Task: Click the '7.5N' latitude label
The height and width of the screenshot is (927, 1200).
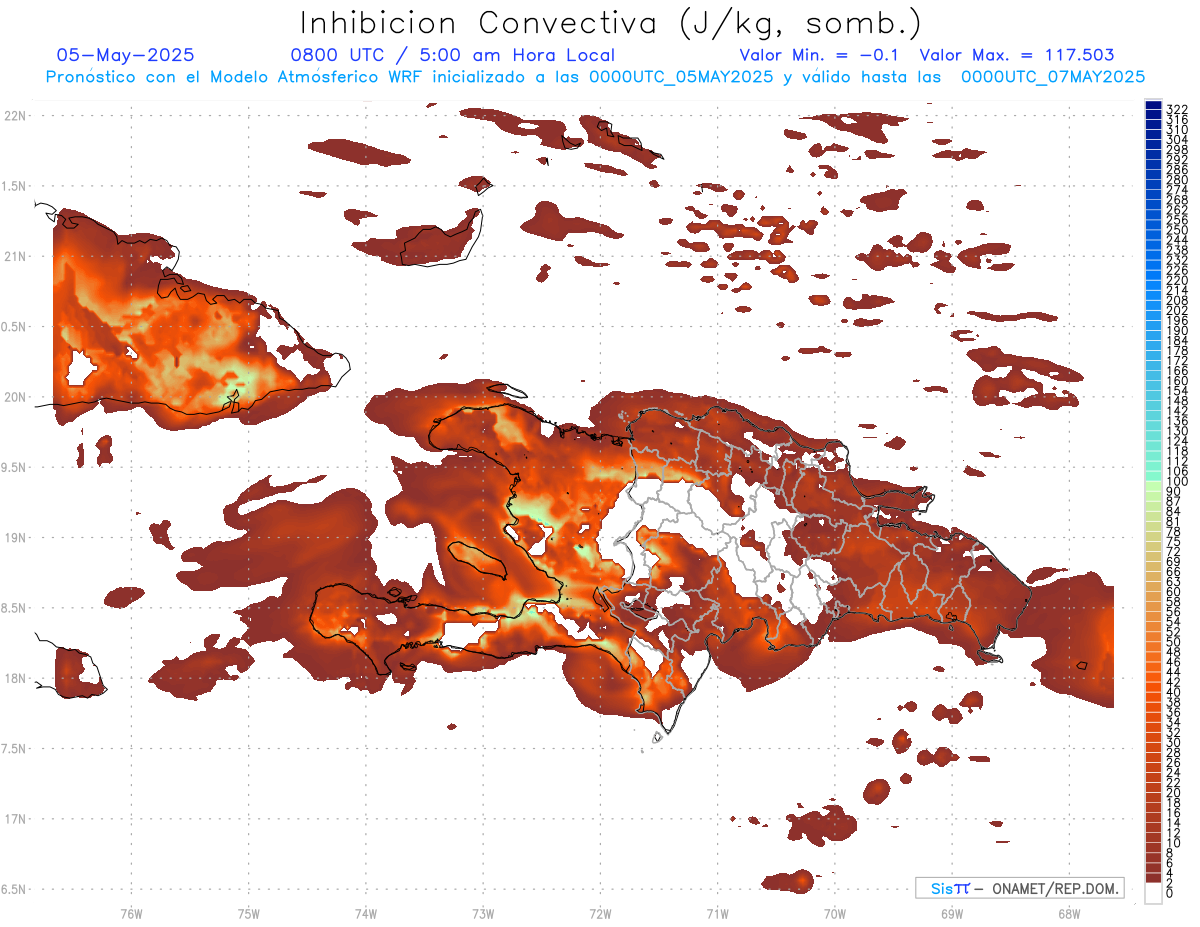Action: click(x=14, y=748)
